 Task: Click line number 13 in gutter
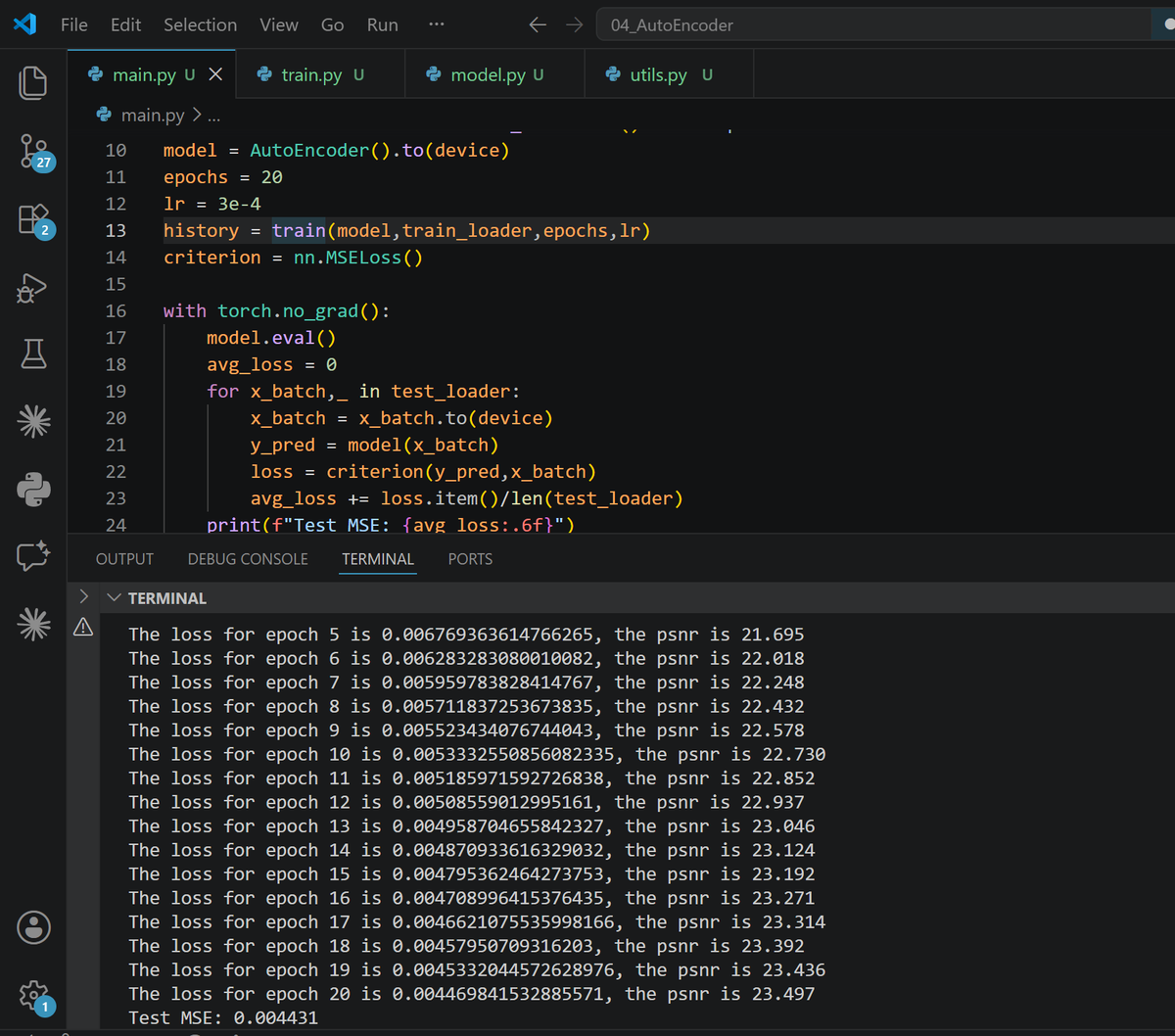pos(116,231)
